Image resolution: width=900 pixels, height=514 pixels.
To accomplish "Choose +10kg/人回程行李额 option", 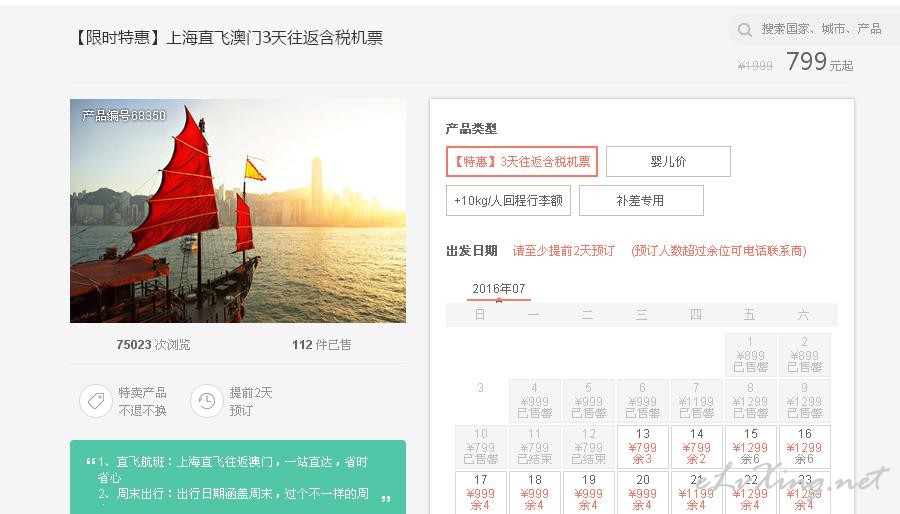I will pyautogui.click(x=508, y=201).
